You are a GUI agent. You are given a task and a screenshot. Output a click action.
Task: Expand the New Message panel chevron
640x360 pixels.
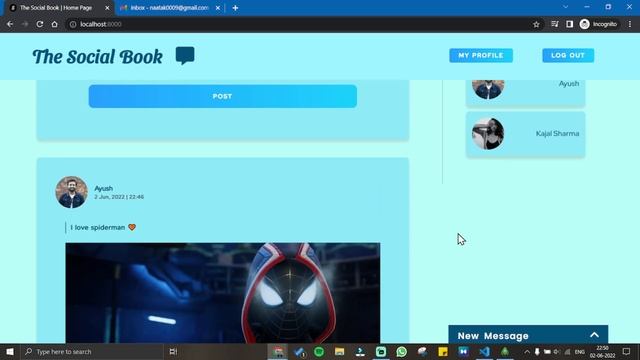click(x=594, y=335)
